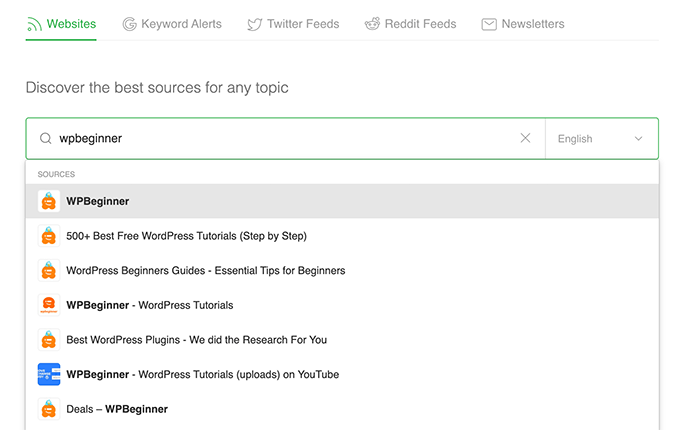The width and height of the screenshot is (680, 430).
Task: Click the Newsletters envelope icon
Action: [x=489, y=24]
